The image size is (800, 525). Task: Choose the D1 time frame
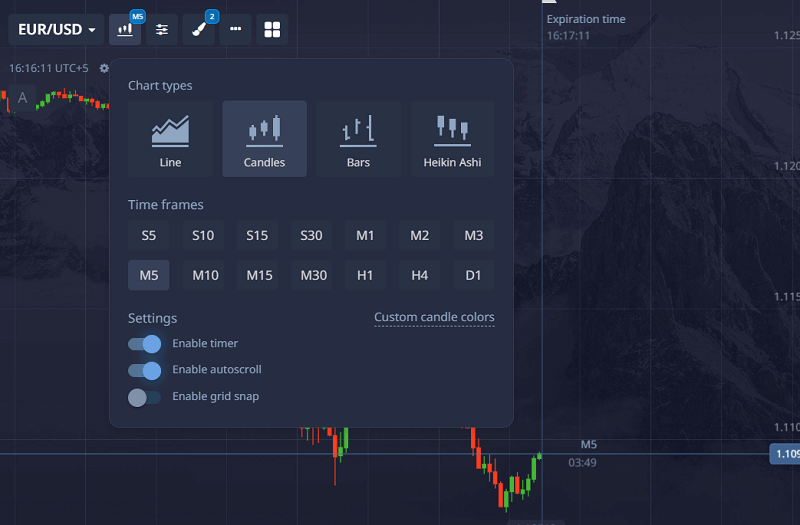(473, 275)
